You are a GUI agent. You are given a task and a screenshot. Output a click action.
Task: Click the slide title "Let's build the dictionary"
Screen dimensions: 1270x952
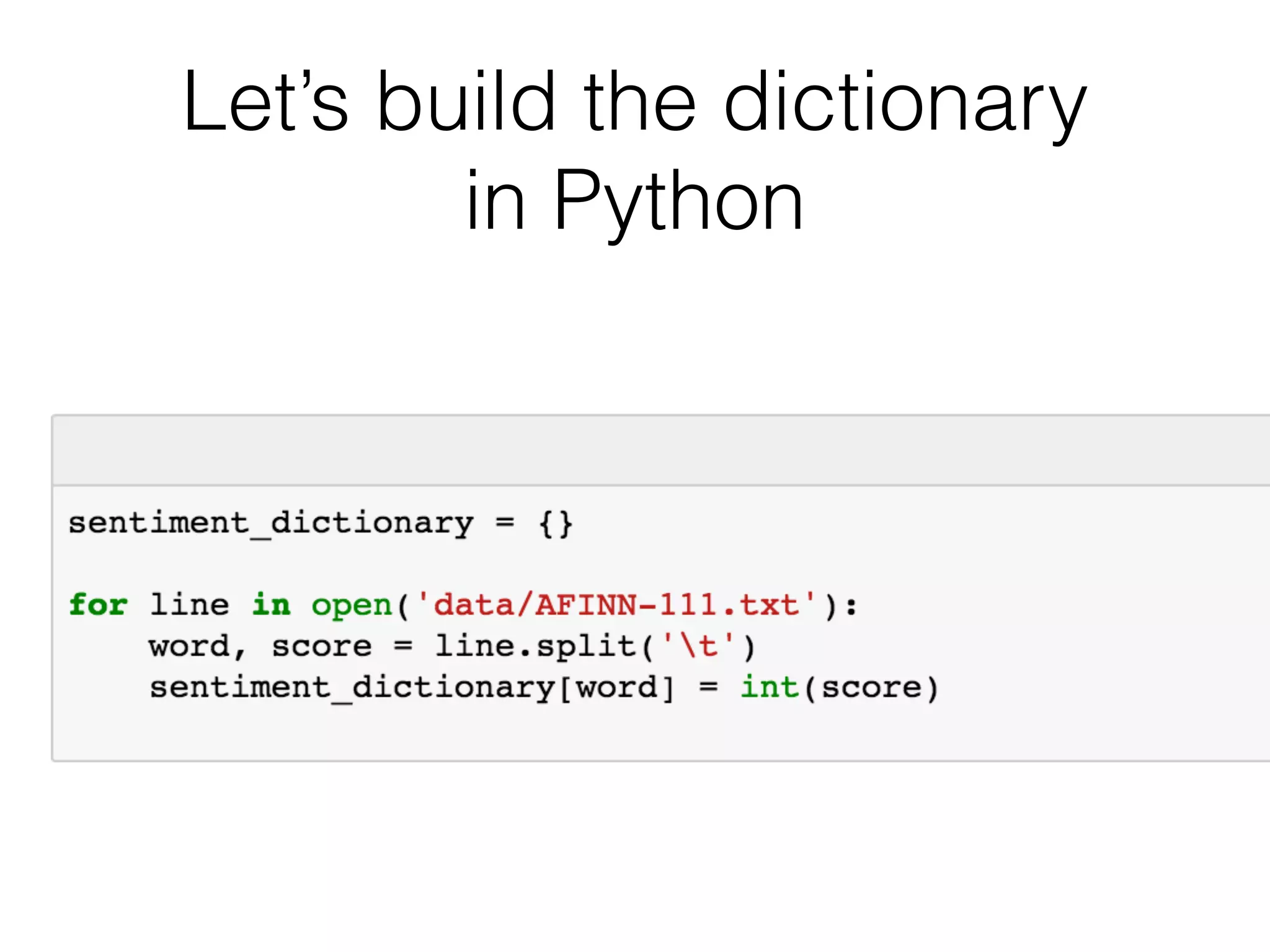point(635,102)
